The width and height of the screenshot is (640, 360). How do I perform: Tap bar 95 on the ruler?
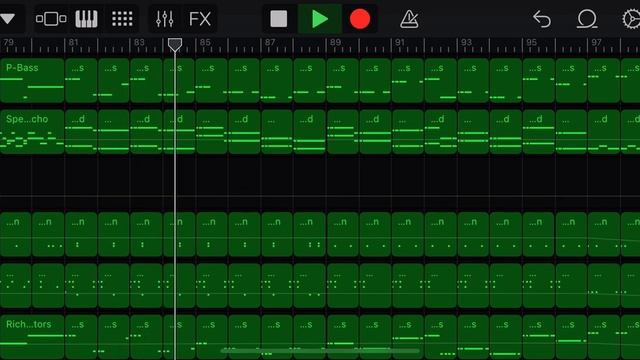[x=531, y=42]
